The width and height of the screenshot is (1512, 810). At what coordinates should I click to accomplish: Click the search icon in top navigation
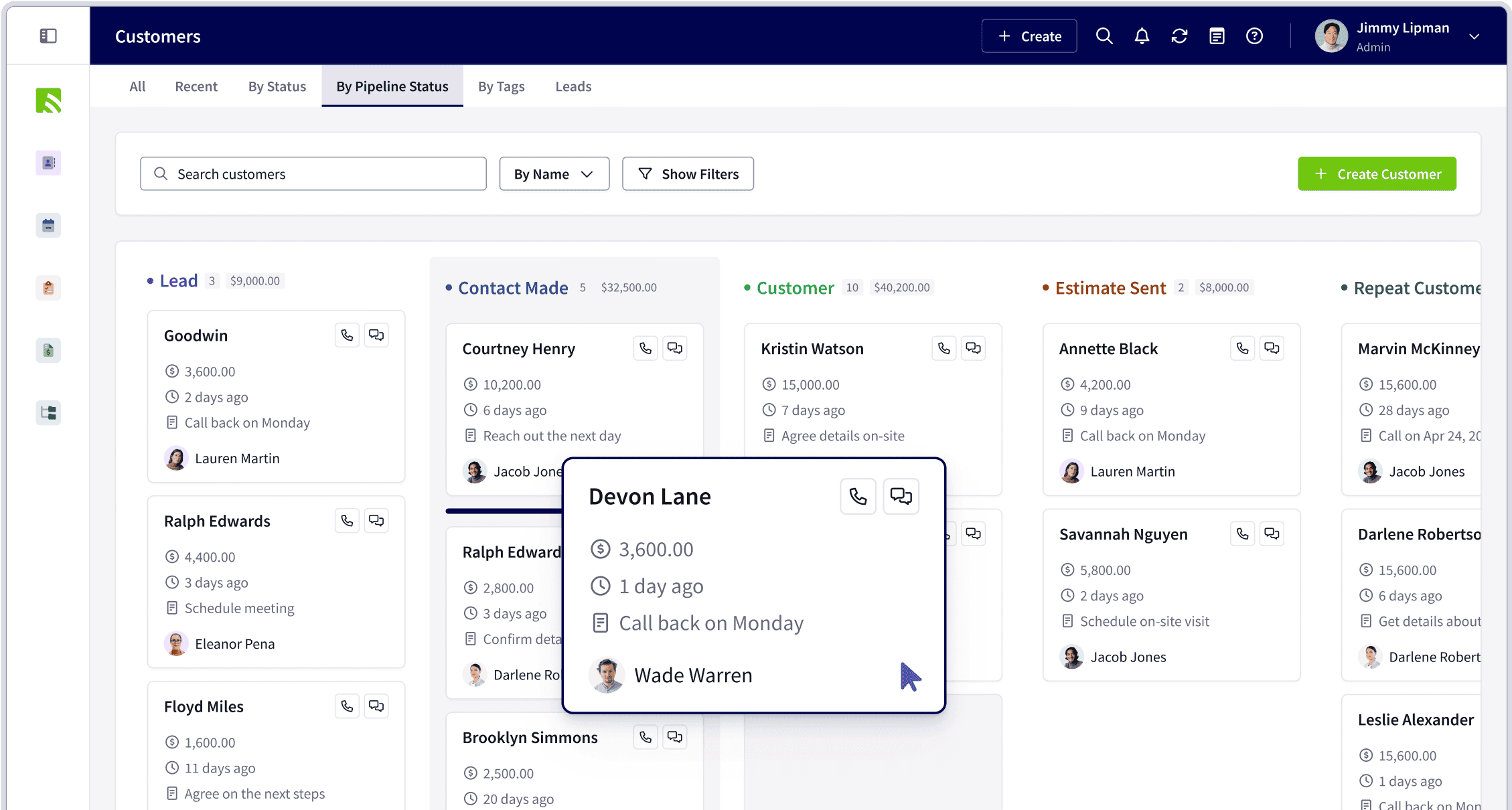click(x=1104, y=36)
